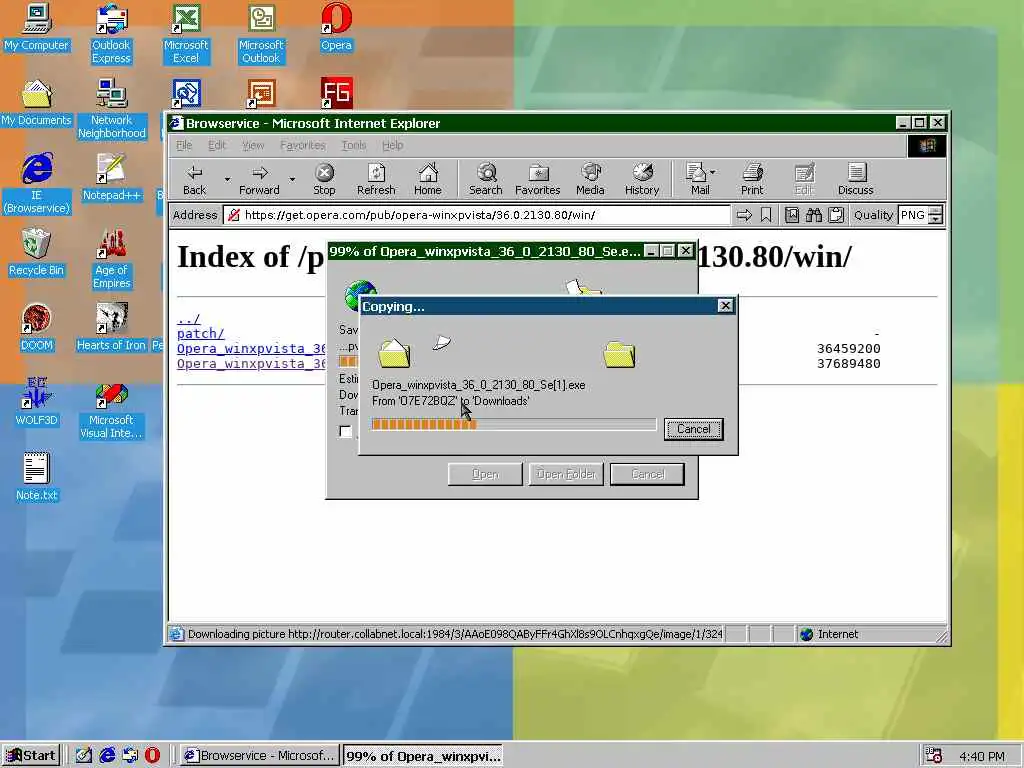Show browsing History pane
Image resolution: width=1024 pixels, height=768 pixels.
point(642,179)
